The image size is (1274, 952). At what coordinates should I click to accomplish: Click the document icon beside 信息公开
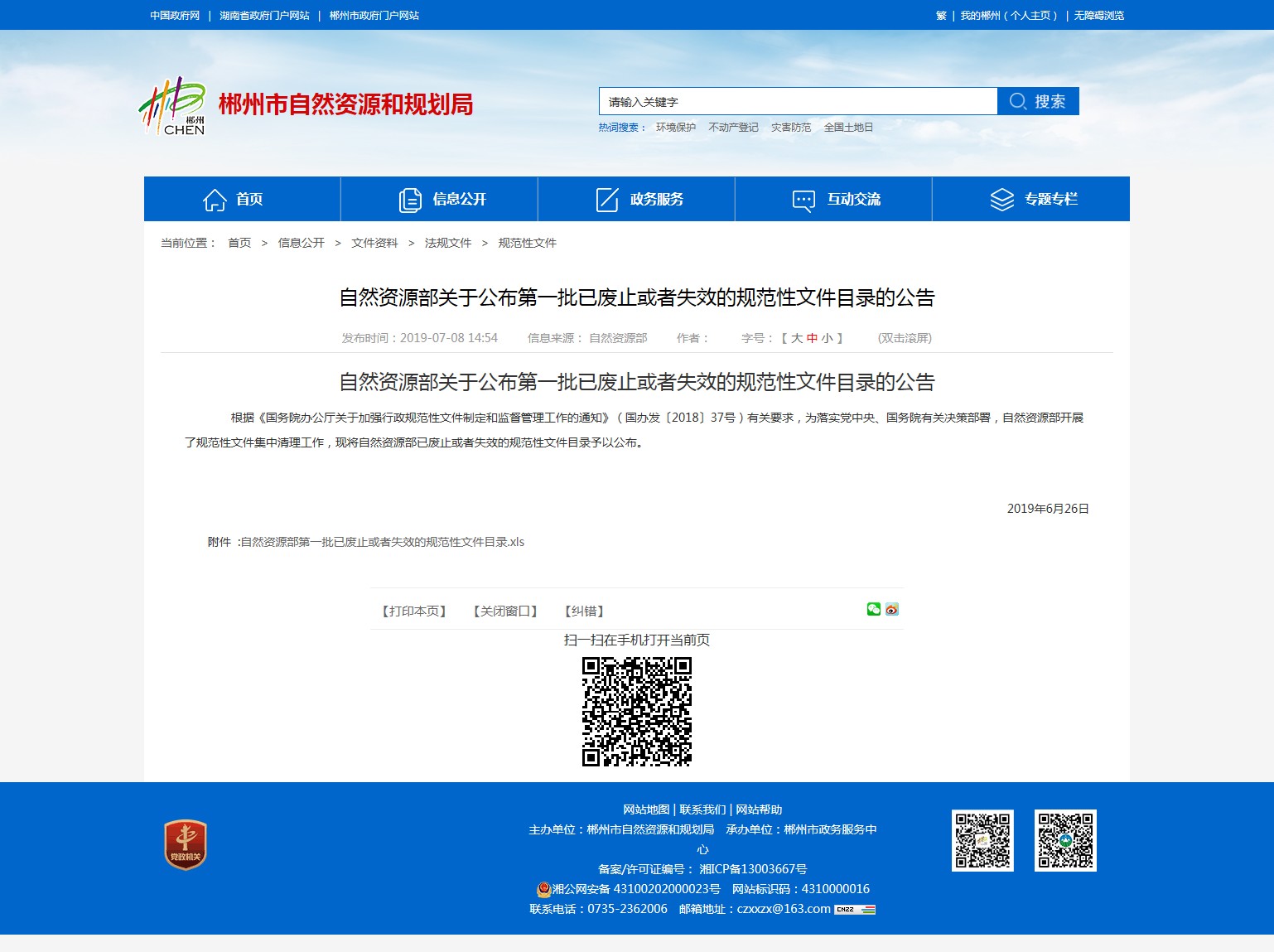(x=410, y=200)
